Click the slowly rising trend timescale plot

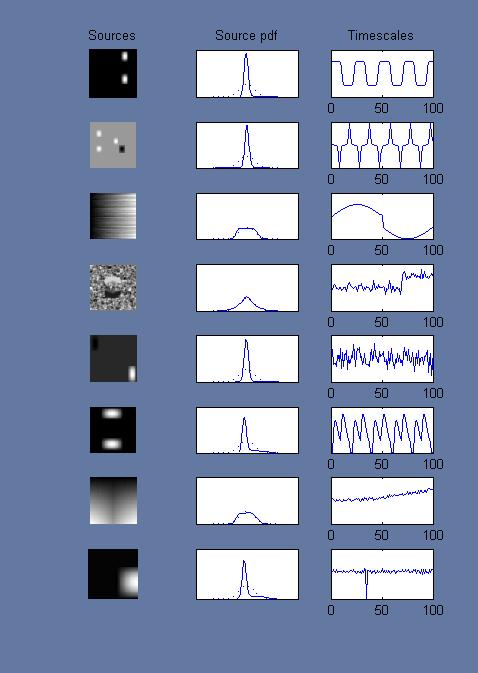click(x=382, y=501)
